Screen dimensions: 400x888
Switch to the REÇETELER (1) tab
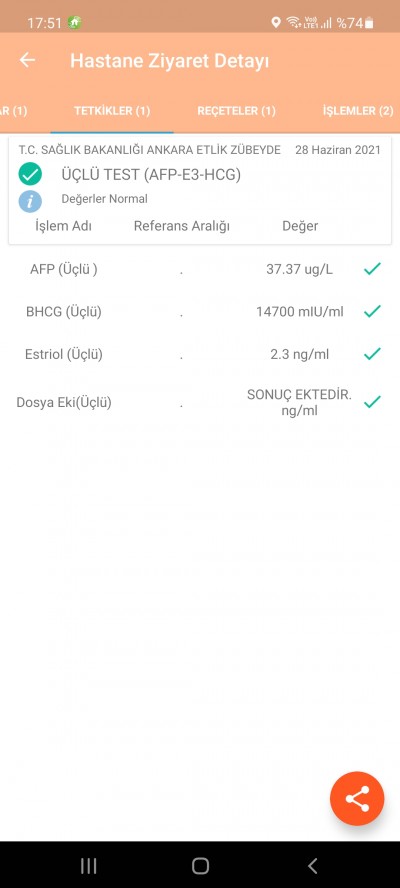[236, 110]
